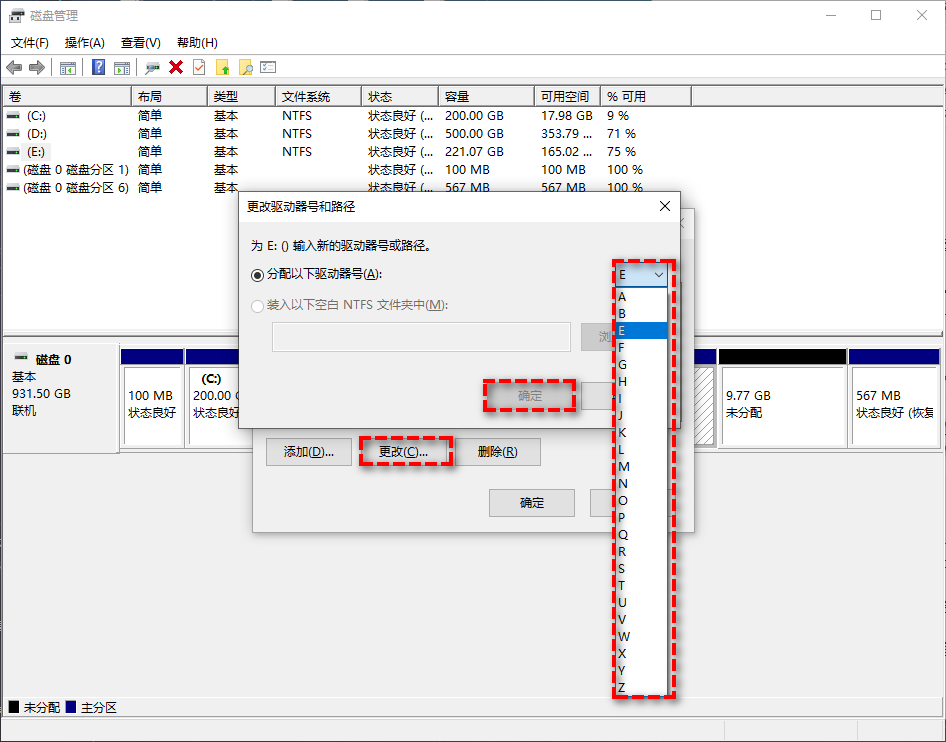Viewport: 946px width, 742px height.
Task: Click the red X delete toolbar icon
Action: [176, 67]
